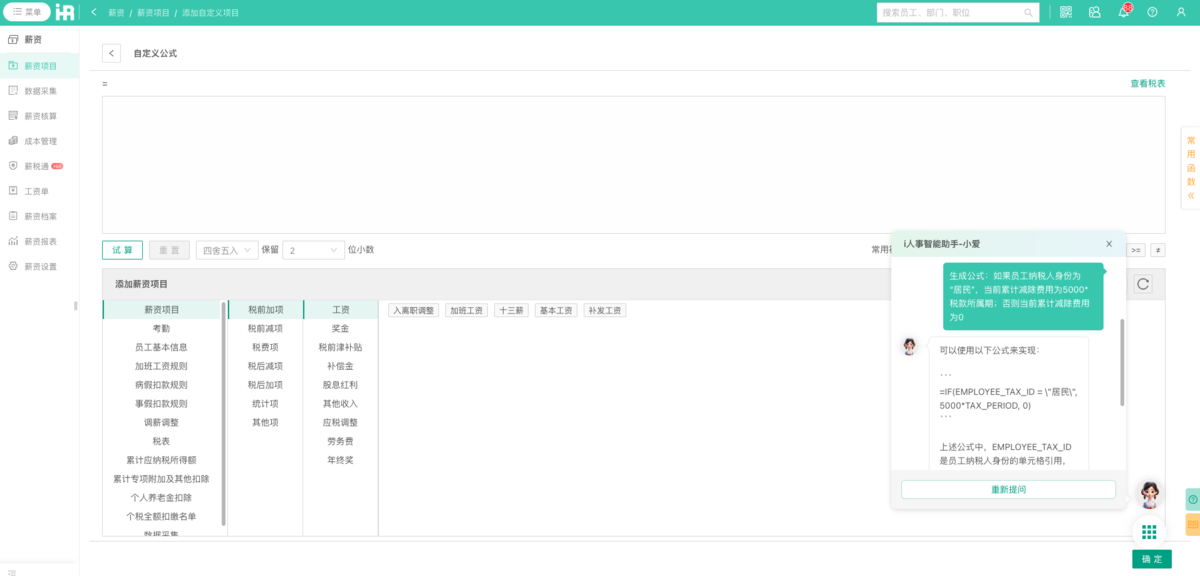Image resolution: width=1200 pixels, height=576 pixels.
Task: Open the contacts people icon in header
Action: (x=1094, y=12)
